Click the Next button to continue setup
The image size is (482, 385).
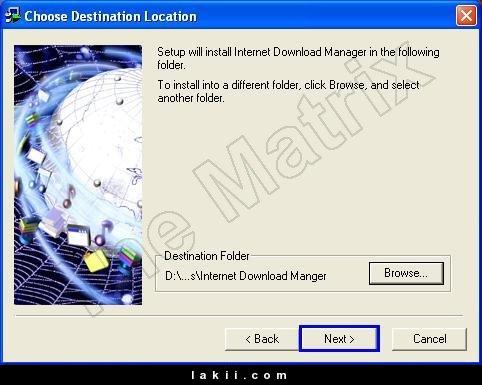tap(339, 339)
